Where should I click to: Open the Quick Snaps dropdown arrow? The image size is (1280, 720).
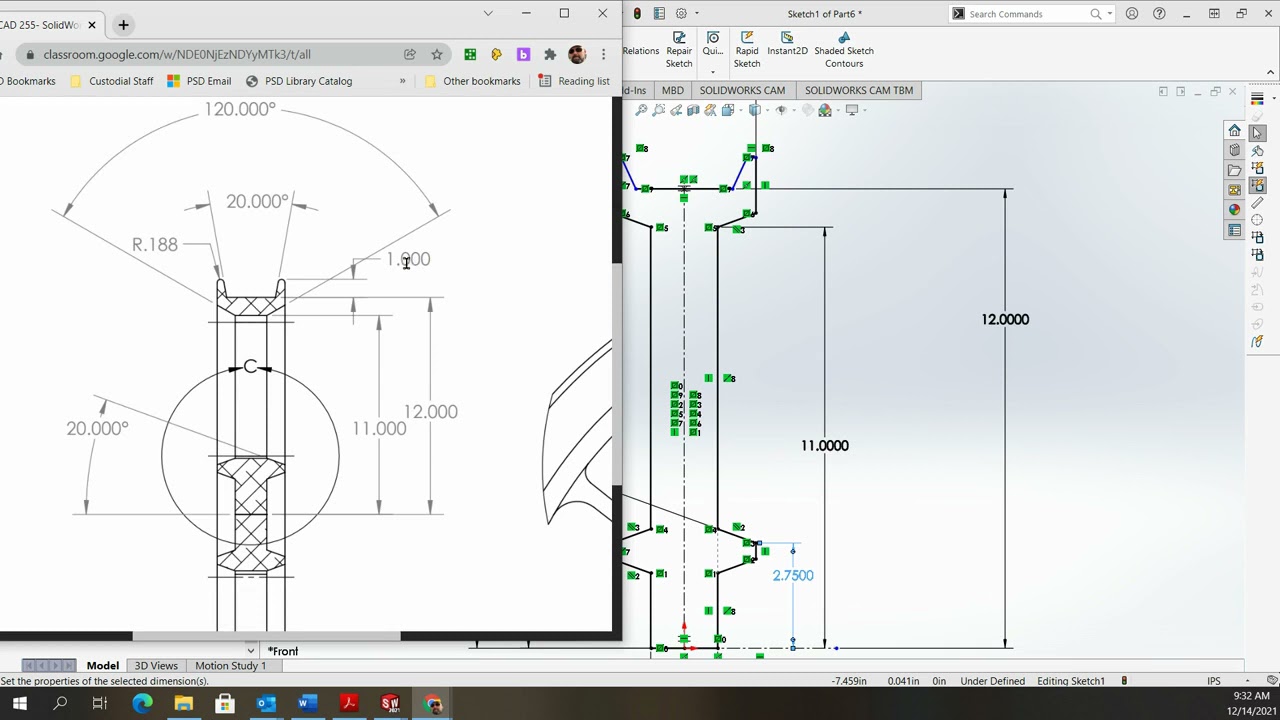[x=713, y=72]
